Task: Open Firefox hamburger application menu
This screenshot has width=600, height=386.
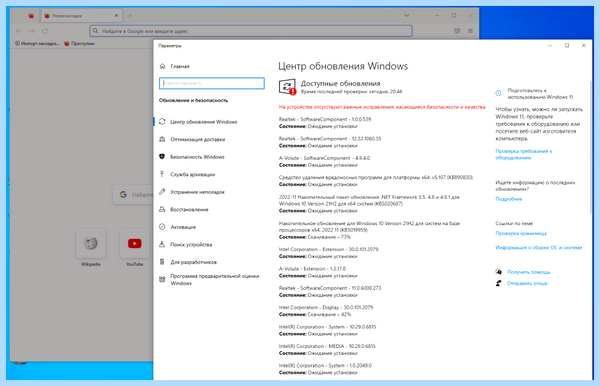Action: click(470, 31)
